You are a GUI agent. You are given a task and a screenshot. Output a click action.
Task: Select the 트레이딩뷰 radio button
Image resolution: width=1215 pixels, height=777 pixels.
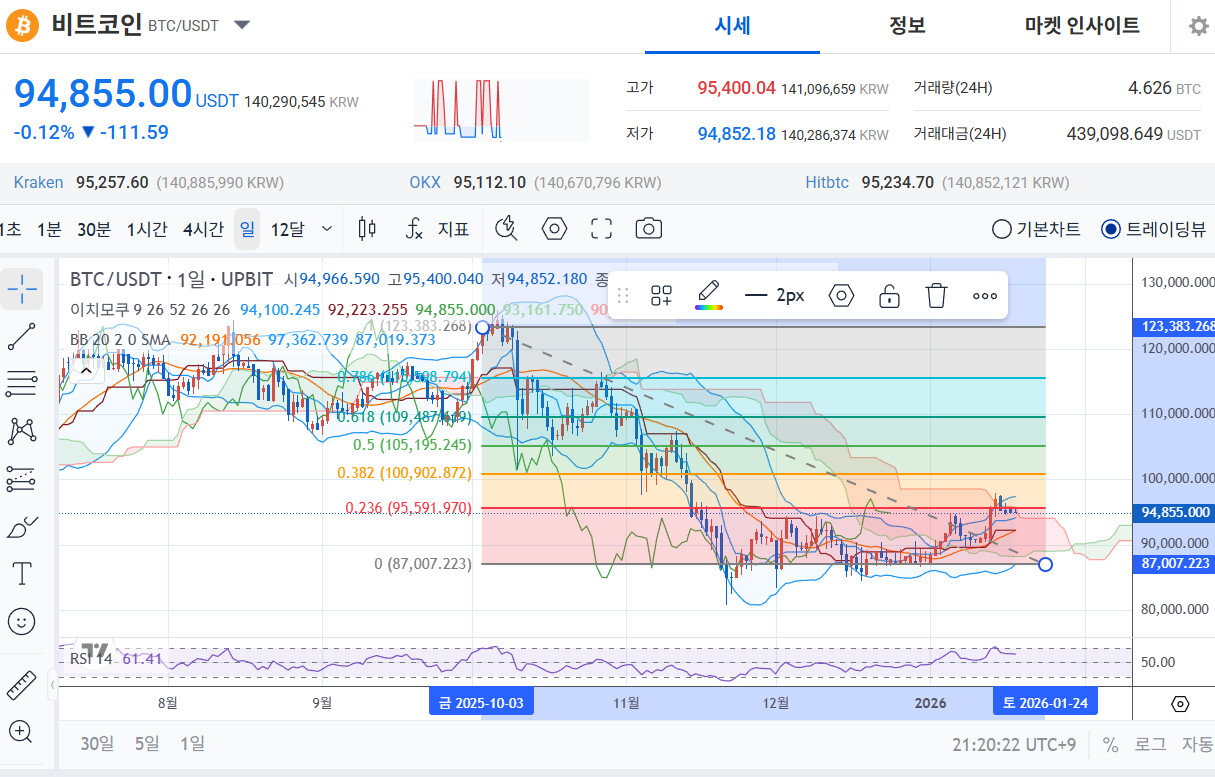[1110, 229]
